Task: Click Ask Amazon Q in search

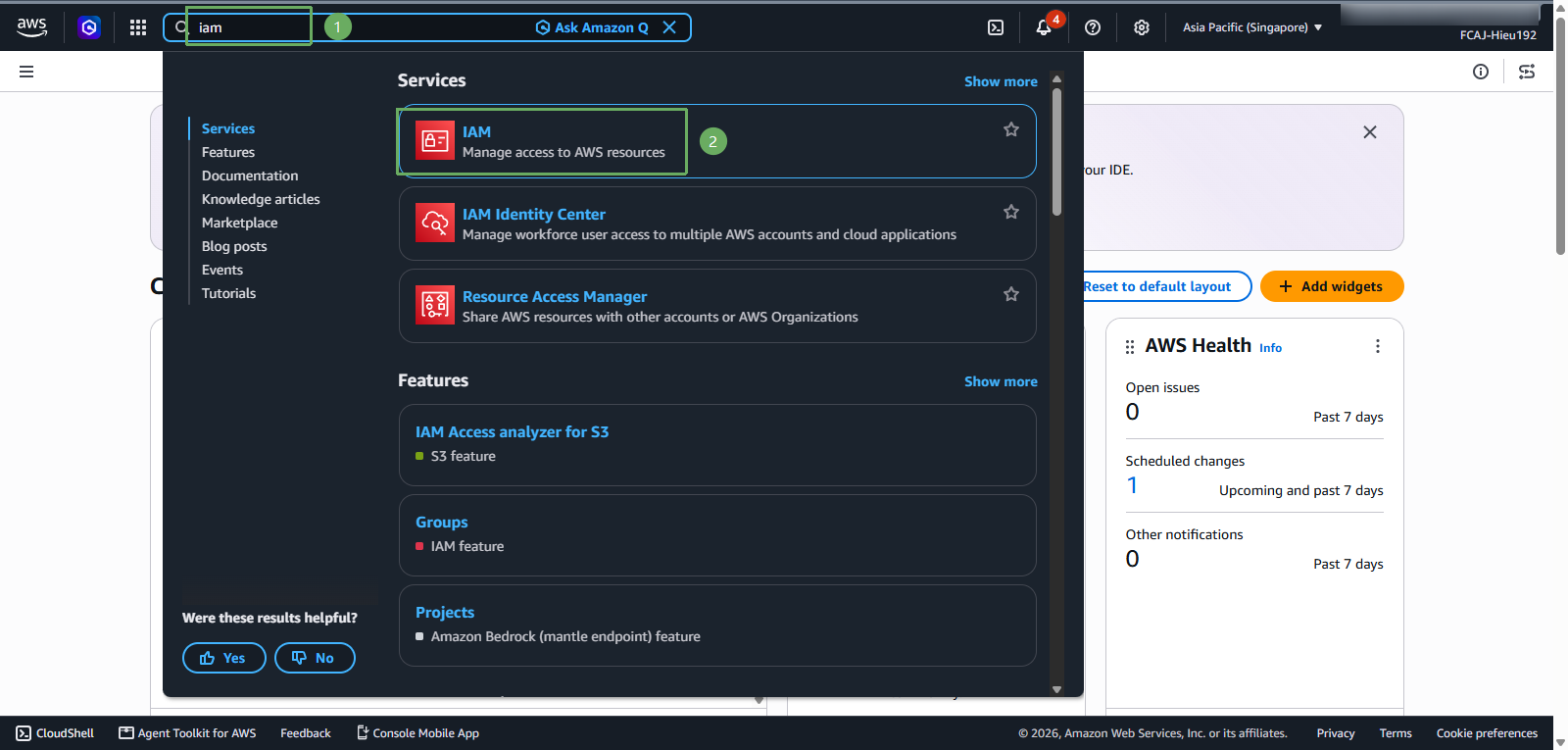Action: click(592, 27)
